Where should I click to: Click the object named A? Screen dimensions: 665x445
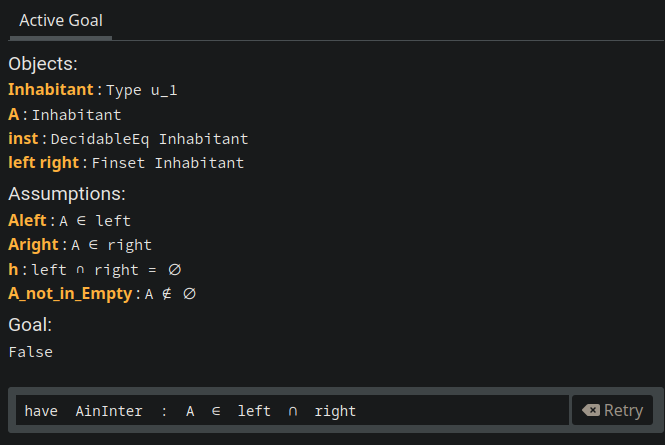[x=14, y=114]
